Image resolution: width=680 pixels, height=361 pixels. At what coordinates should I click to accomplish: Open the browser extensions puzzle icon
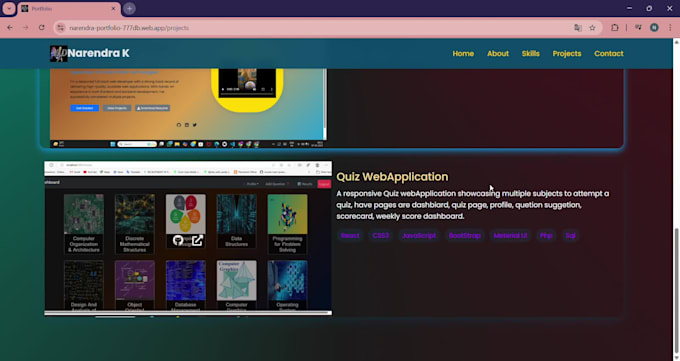point(615,28)
